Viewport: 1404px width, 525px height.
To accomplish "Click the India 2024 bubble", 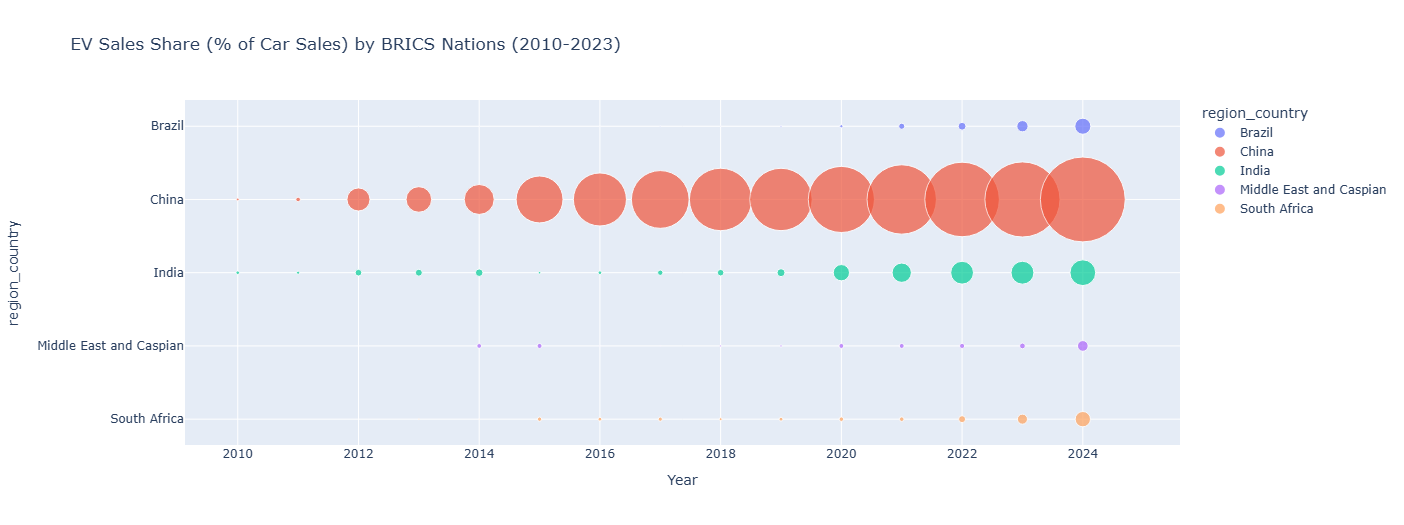I will 1082,272.
